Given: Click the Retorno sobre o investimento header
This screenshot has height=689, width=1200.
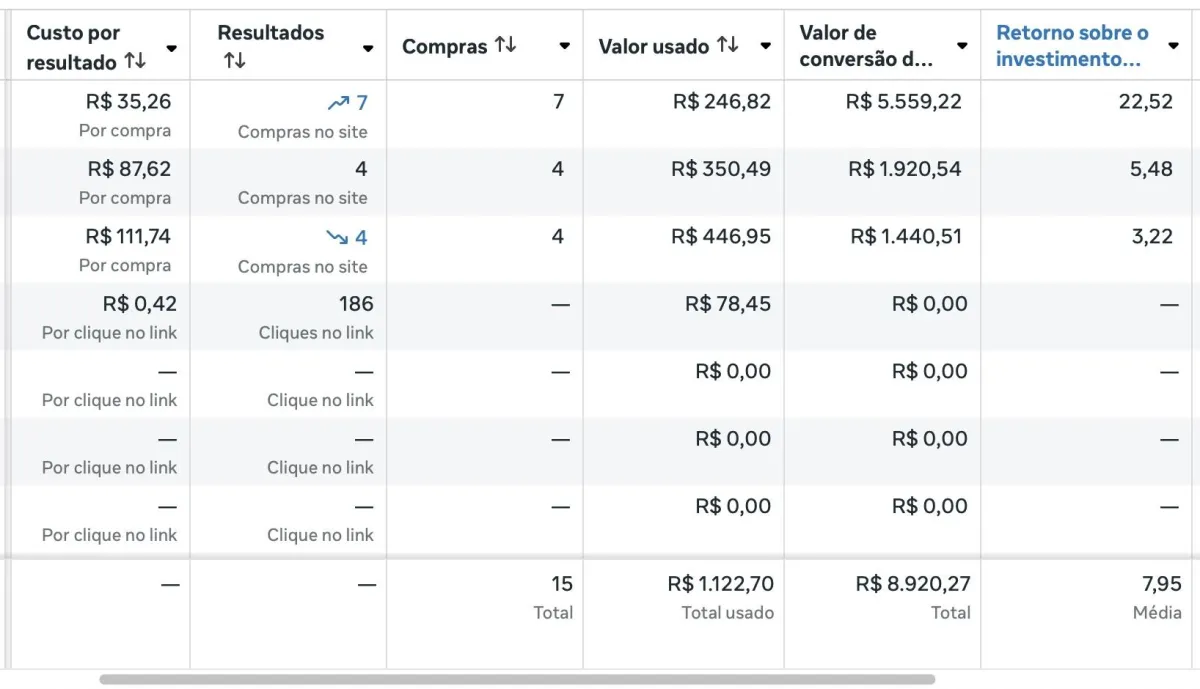Looking at the screenshot, I should (x=1072, y=46).
